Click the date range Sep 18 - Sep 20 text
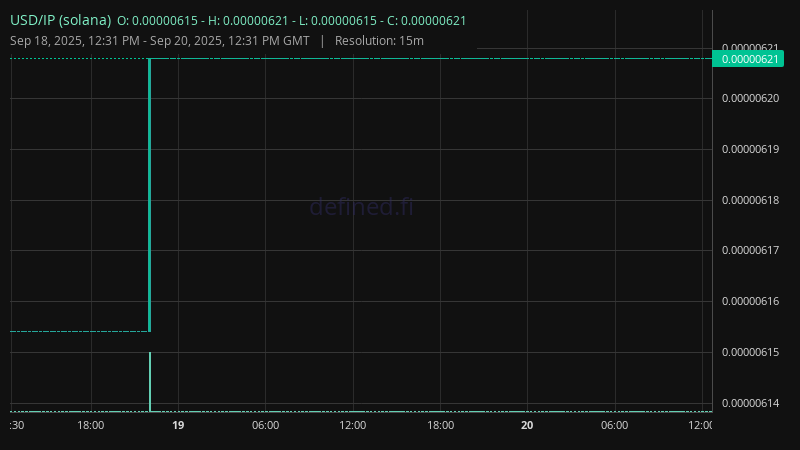 click(160, 41)
